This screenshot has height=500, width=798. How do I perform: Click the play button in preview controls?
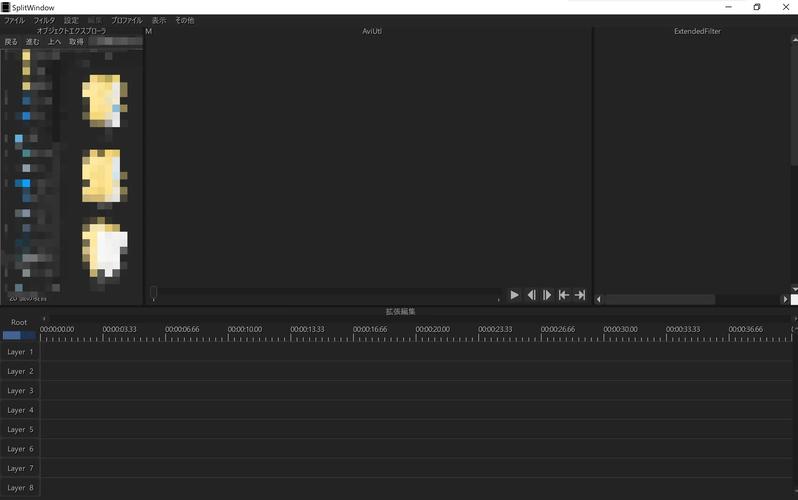[x=515, y=295]
